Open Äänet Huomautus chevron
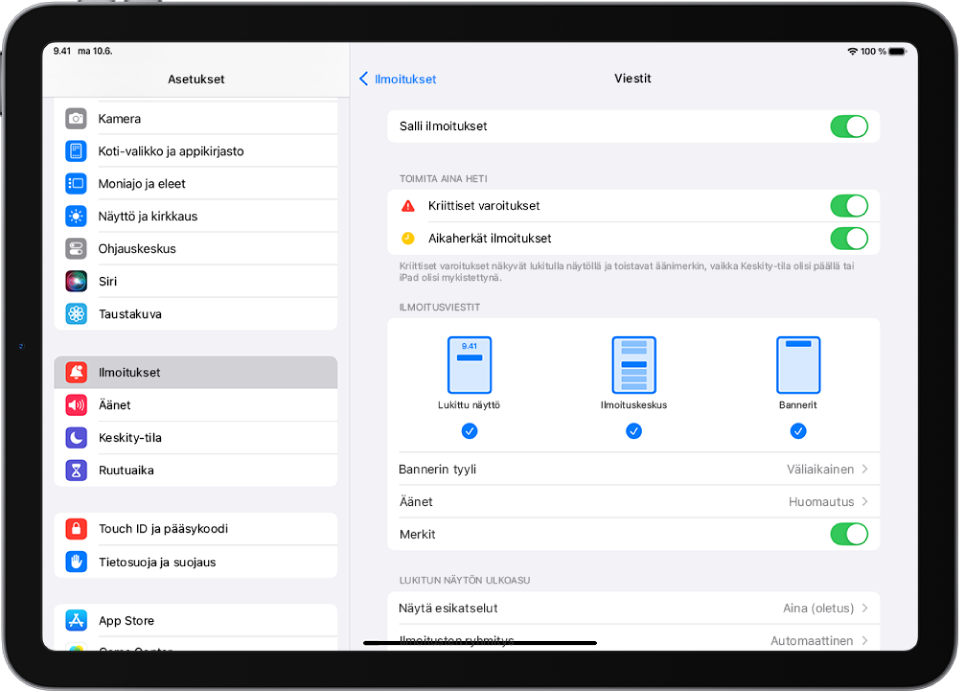 click(x=864, y=502)
